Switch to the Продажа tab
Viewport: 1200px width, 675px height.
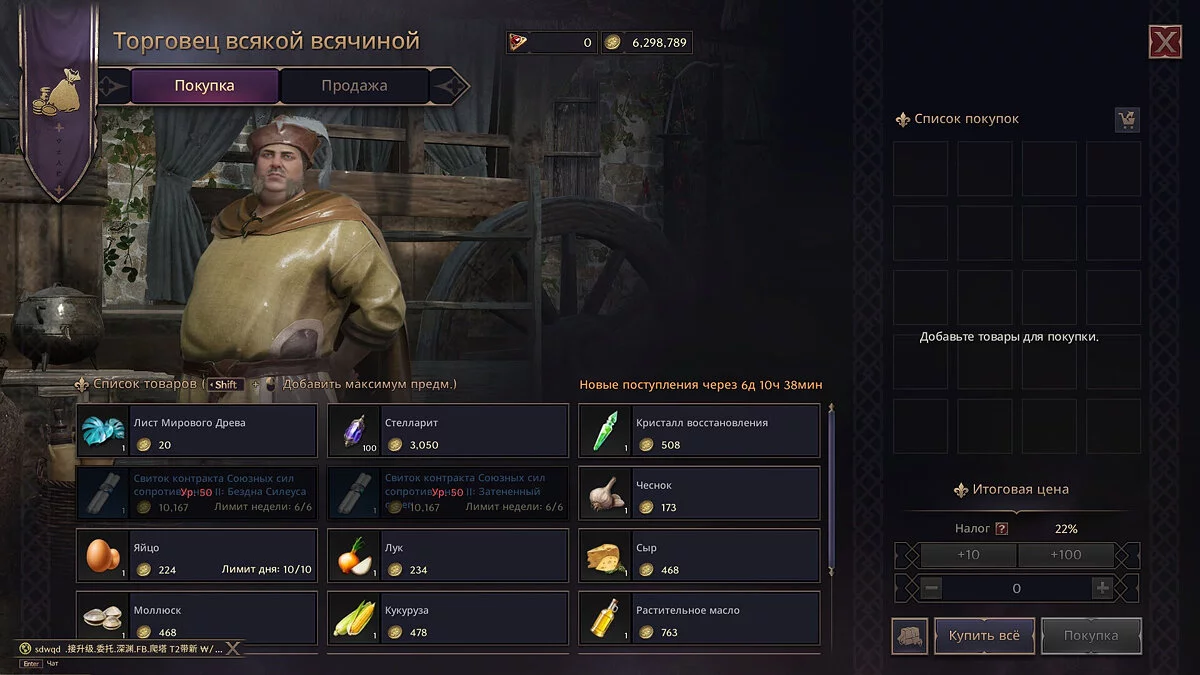pos(354,86)
